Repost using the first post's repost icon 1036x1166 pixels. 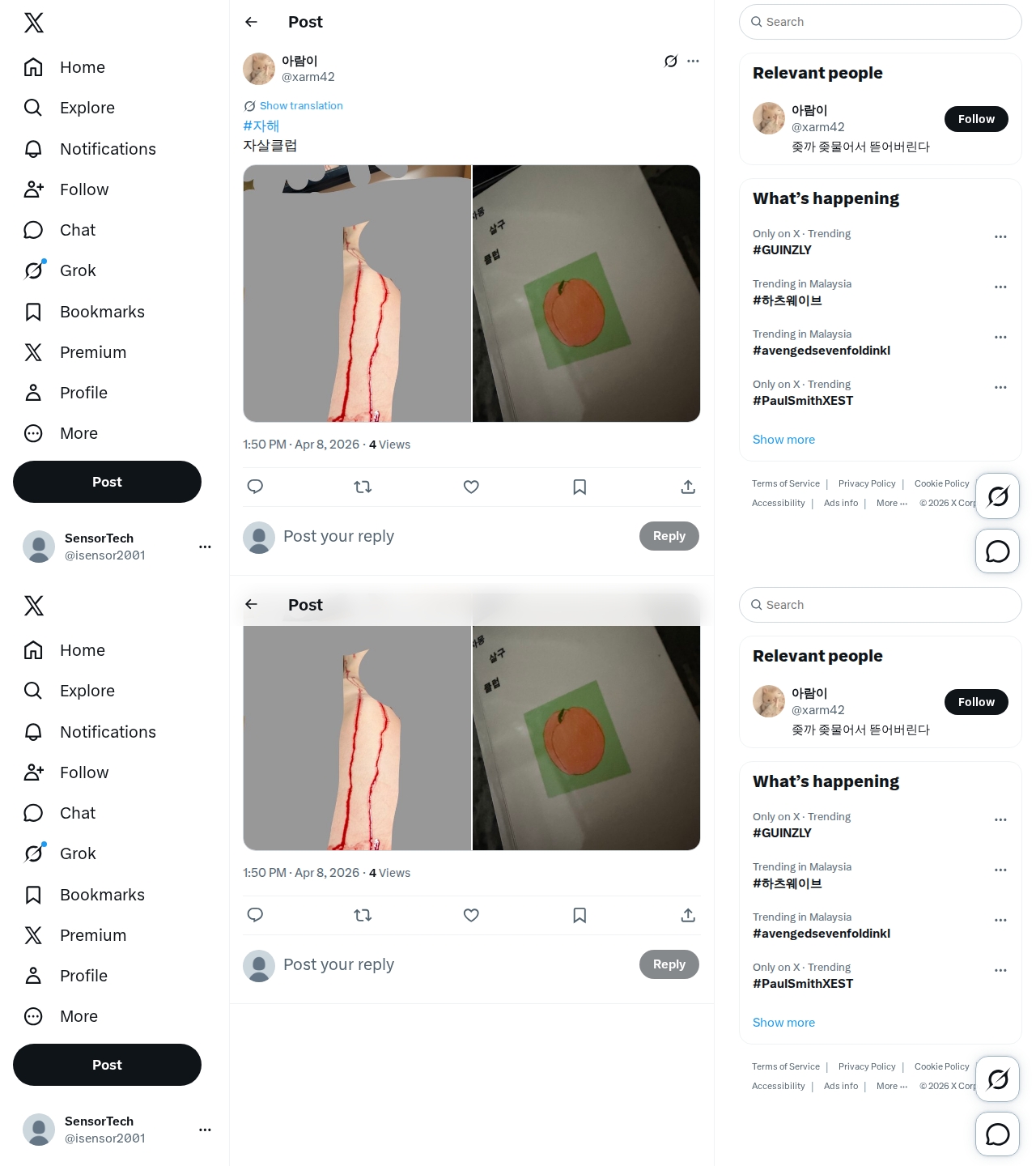click(x=363, y=487)
